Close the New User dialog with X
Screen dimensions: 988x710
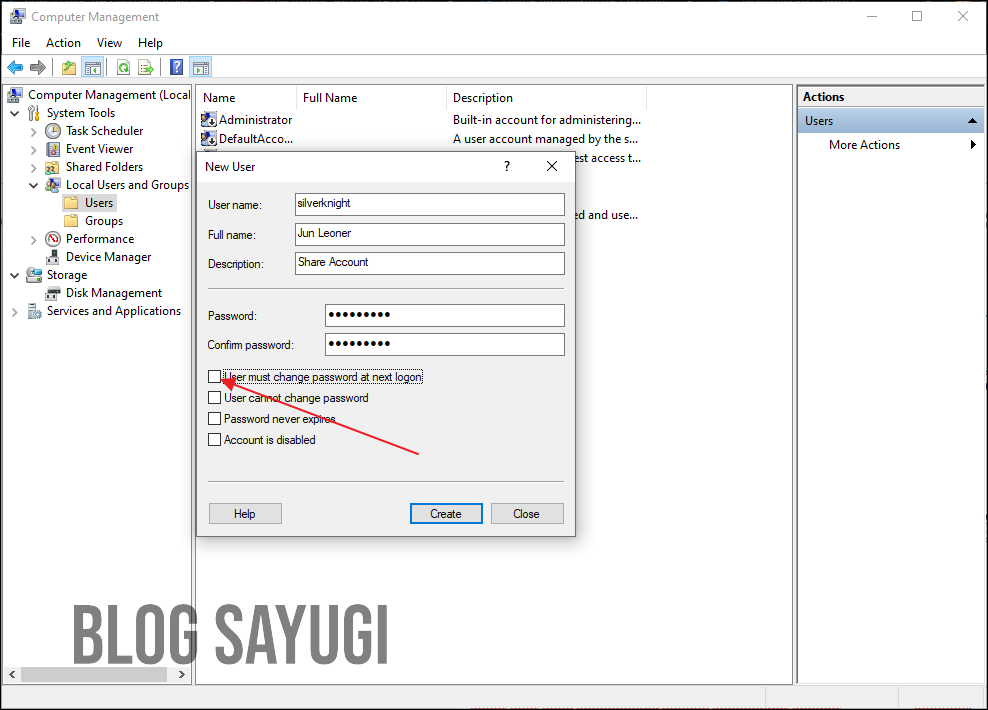click(552, 166)
